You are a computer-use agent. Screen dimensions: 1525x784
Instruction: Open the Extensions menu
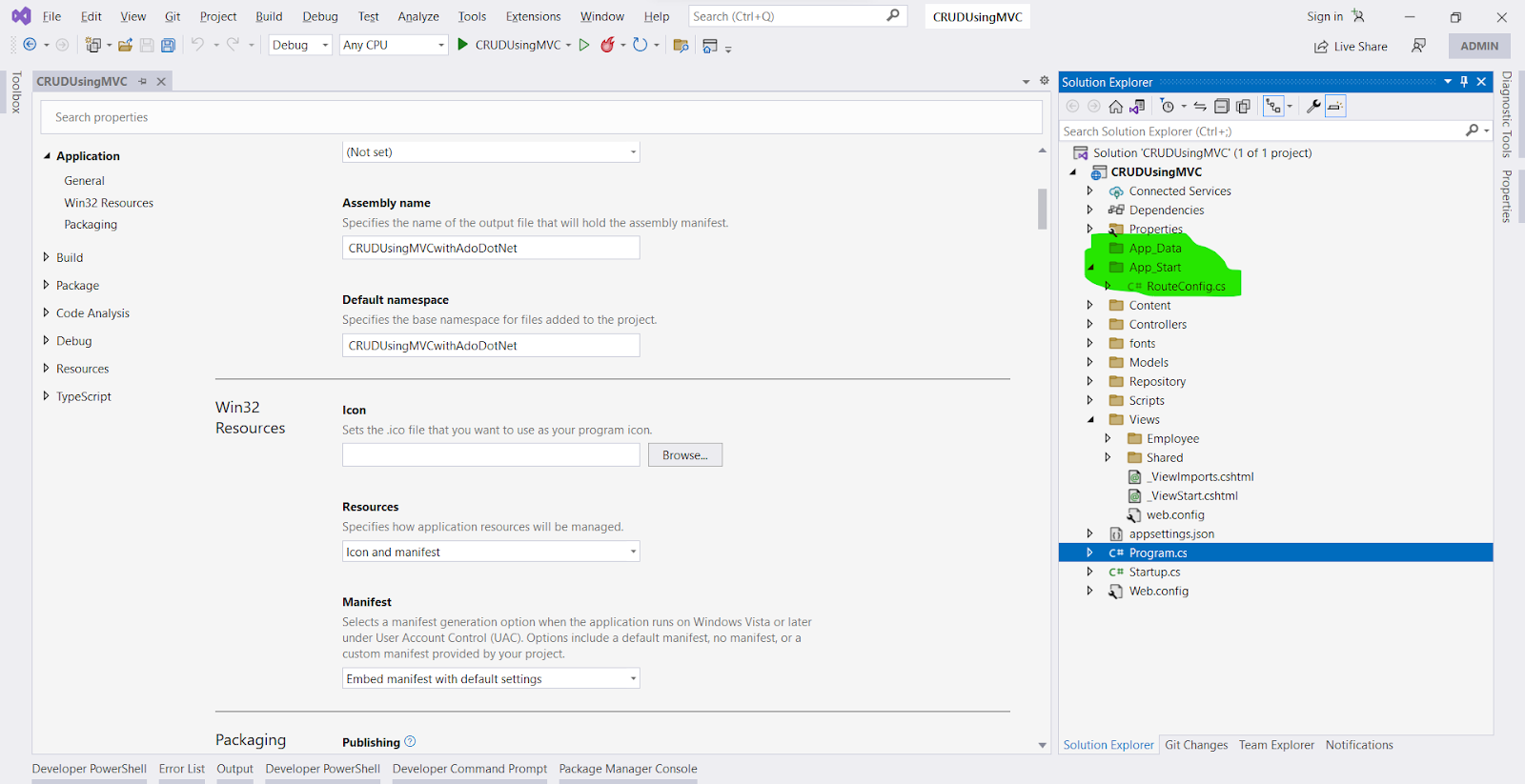click(x=533, y=16)
